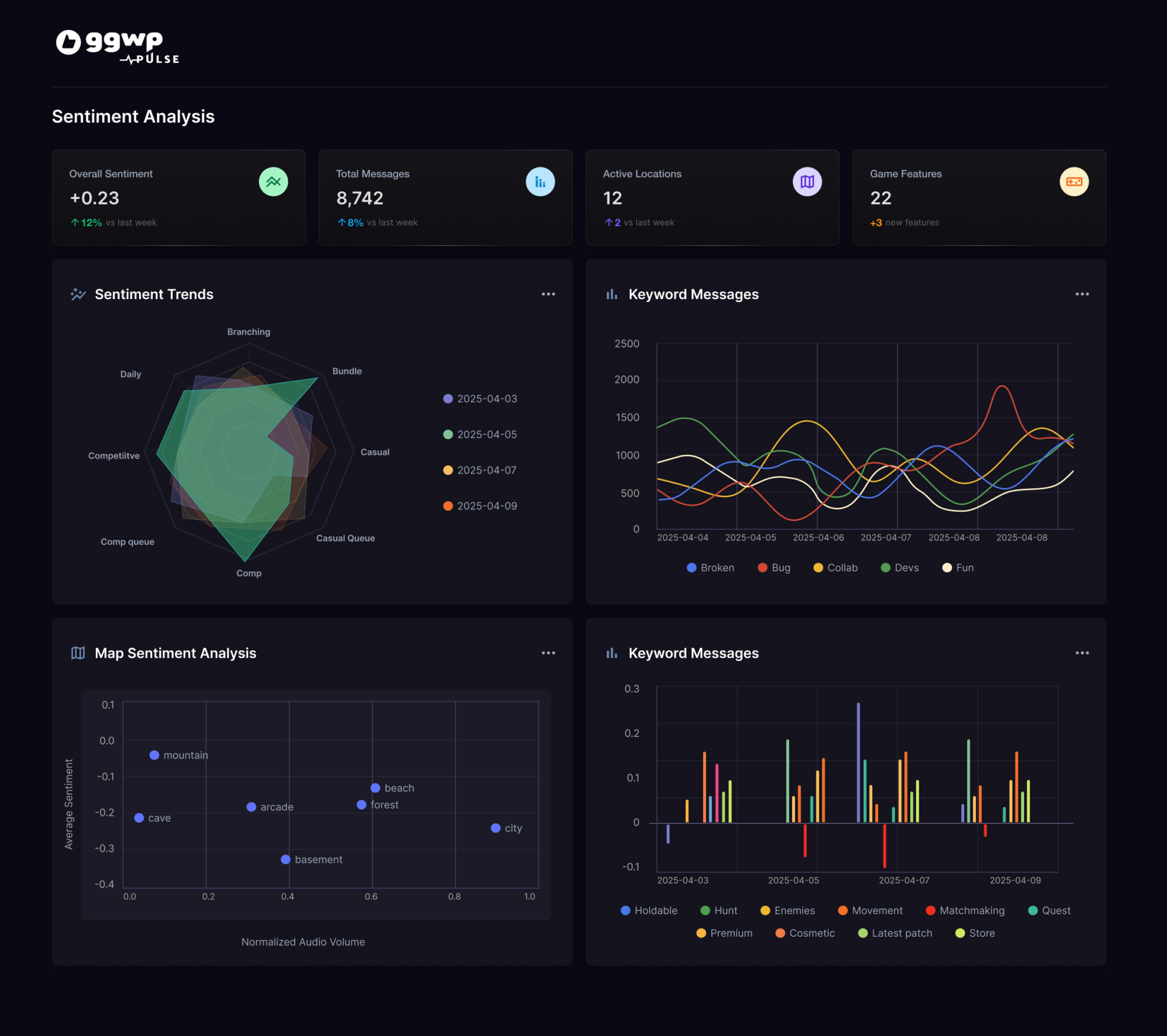Click the bar chart icon beside Keyword Messages
This screenshot has height=1036, width=1167.
pos(611,294)
